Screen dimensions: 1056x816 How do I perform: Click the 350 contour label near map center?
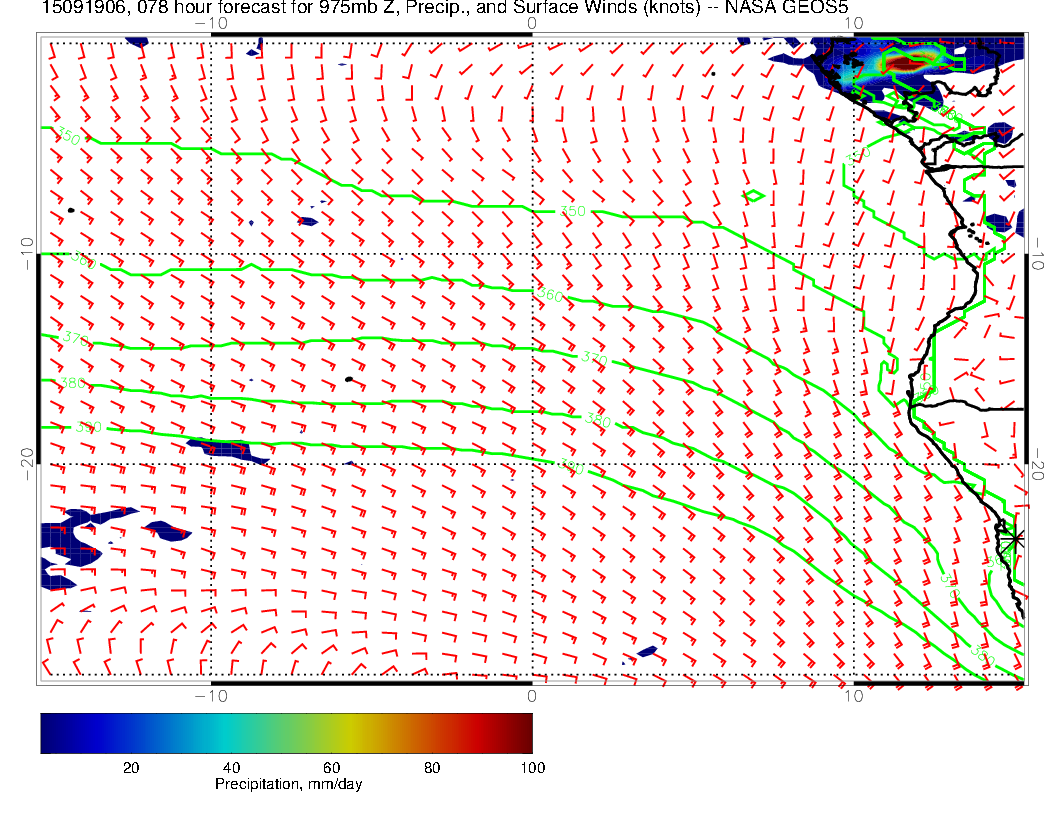(572, 211)
